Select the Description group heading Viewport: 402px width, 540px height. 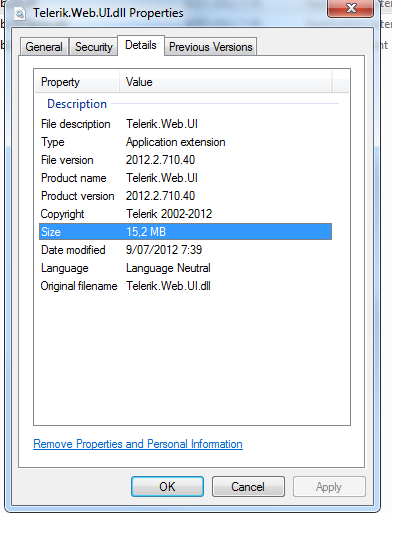tap(77, 104)
